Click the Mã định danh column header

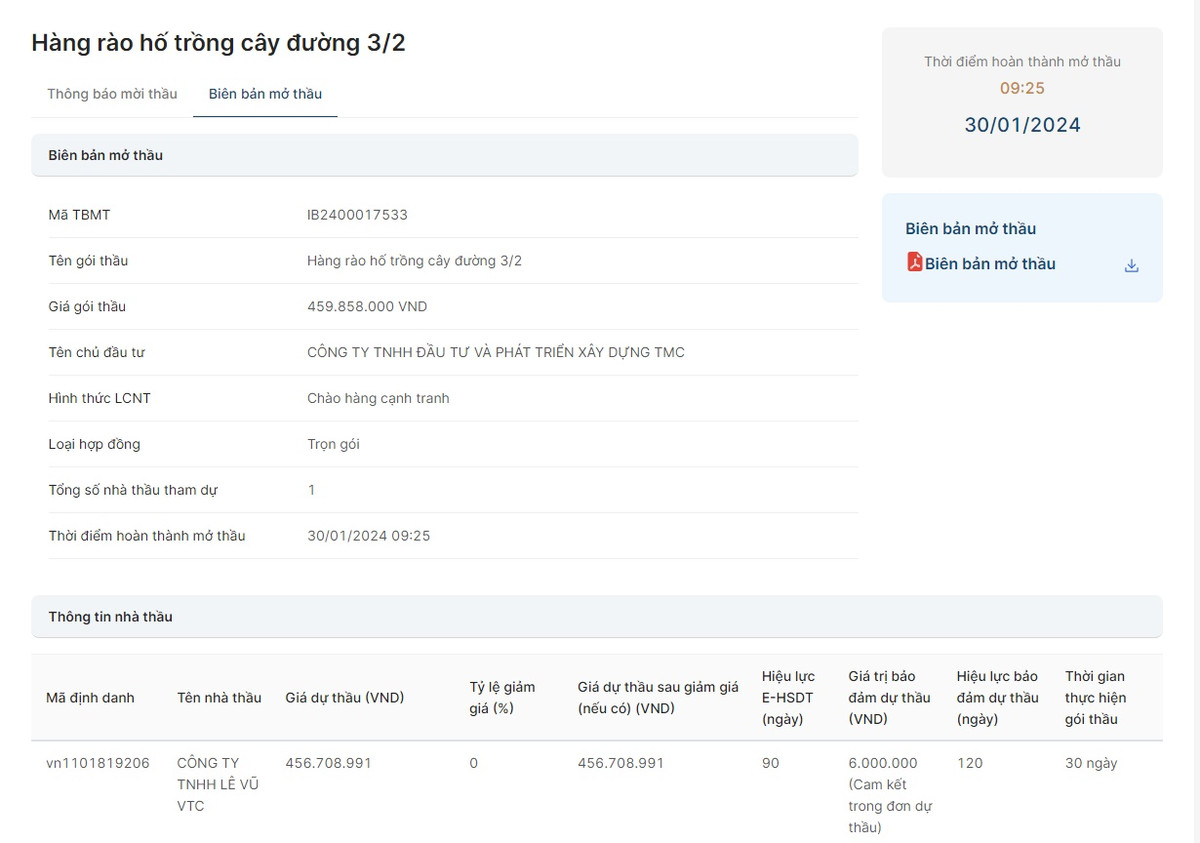pyautogui.click(x=90, y=698)
